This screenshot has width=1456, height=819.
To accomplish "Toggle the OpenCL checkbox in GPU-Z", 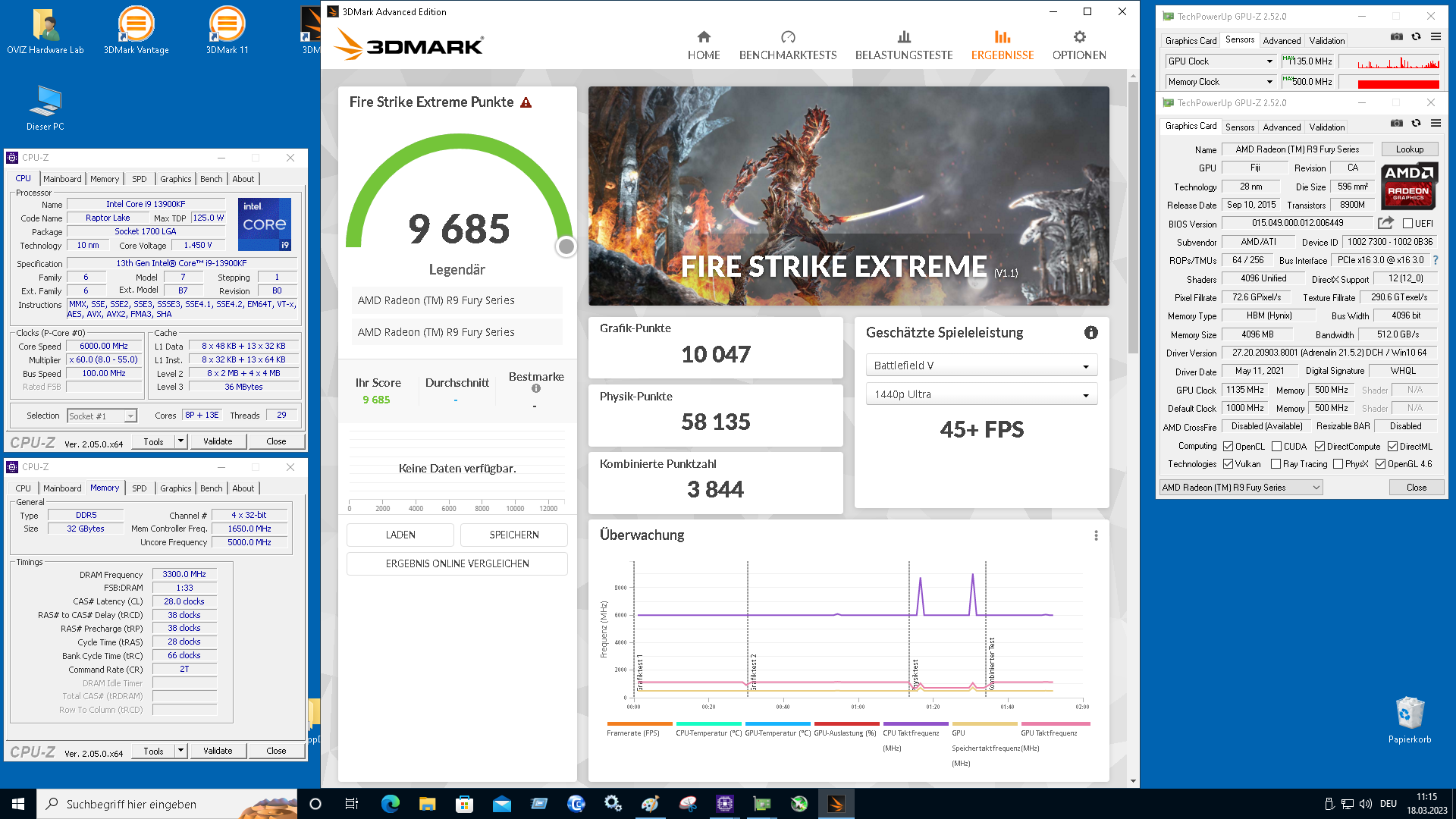I will click(x=1228, y=447).
